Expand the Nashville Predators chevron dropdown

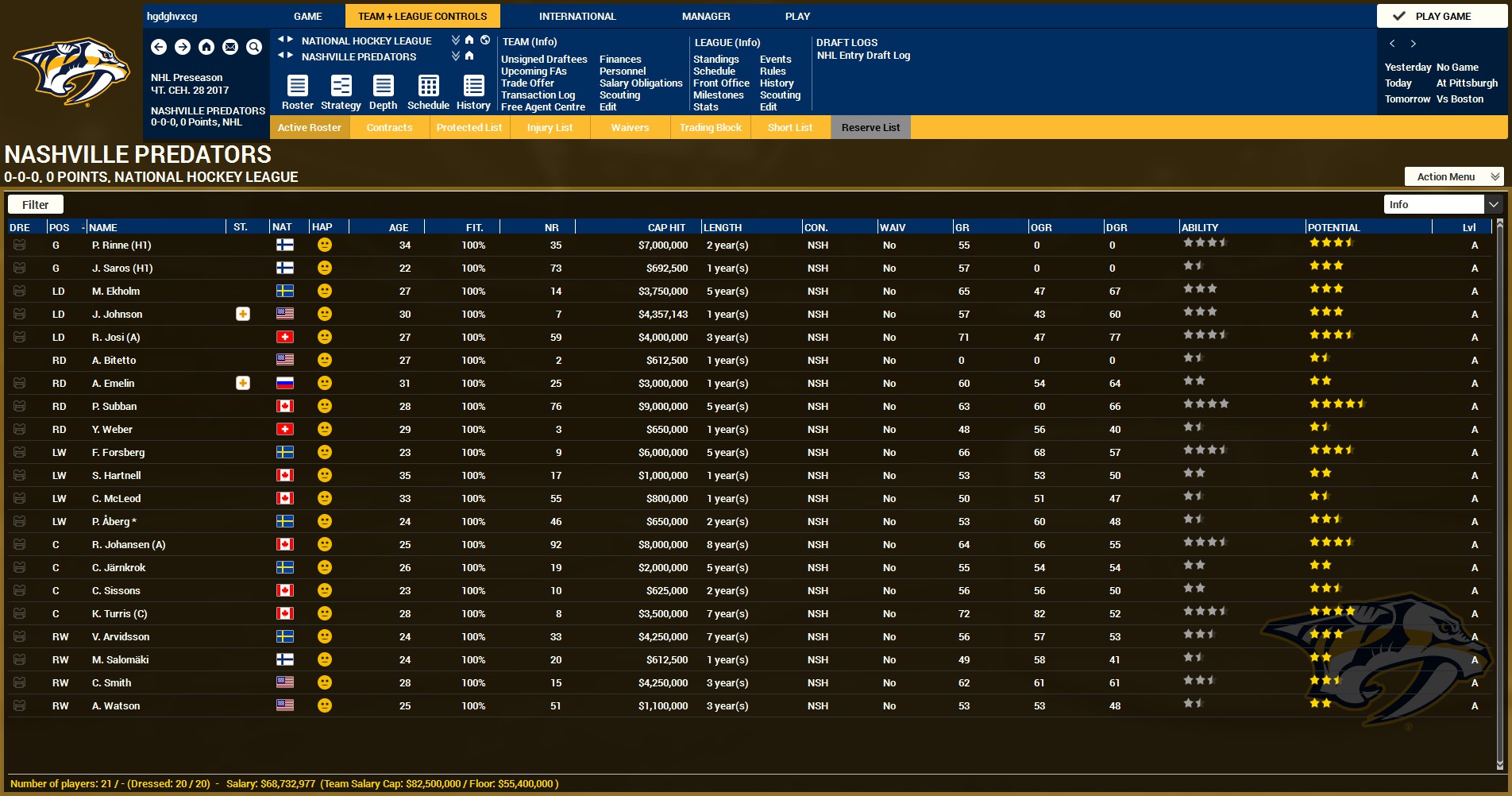[x=456, y=56]
